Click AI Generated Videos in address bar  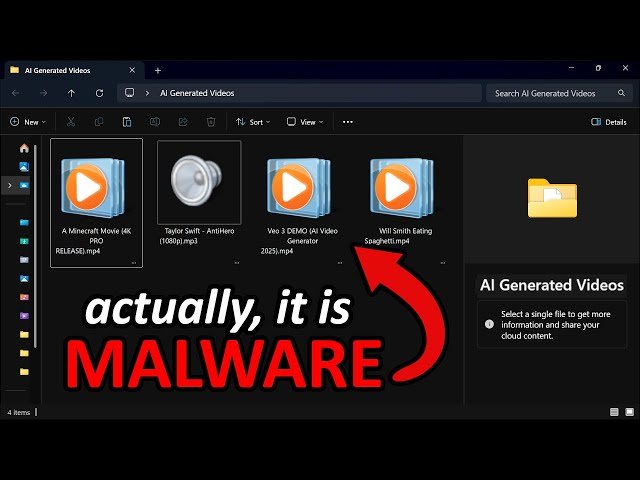point(197,93)
